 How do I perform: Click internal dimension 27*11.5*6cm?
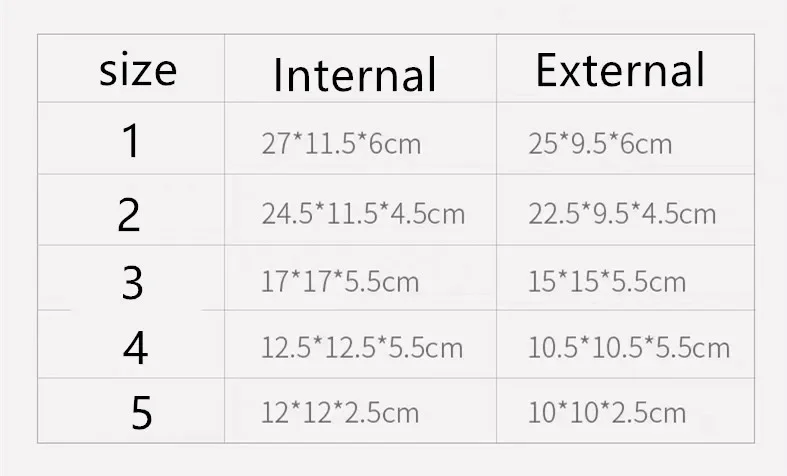[x=341, y=144]
